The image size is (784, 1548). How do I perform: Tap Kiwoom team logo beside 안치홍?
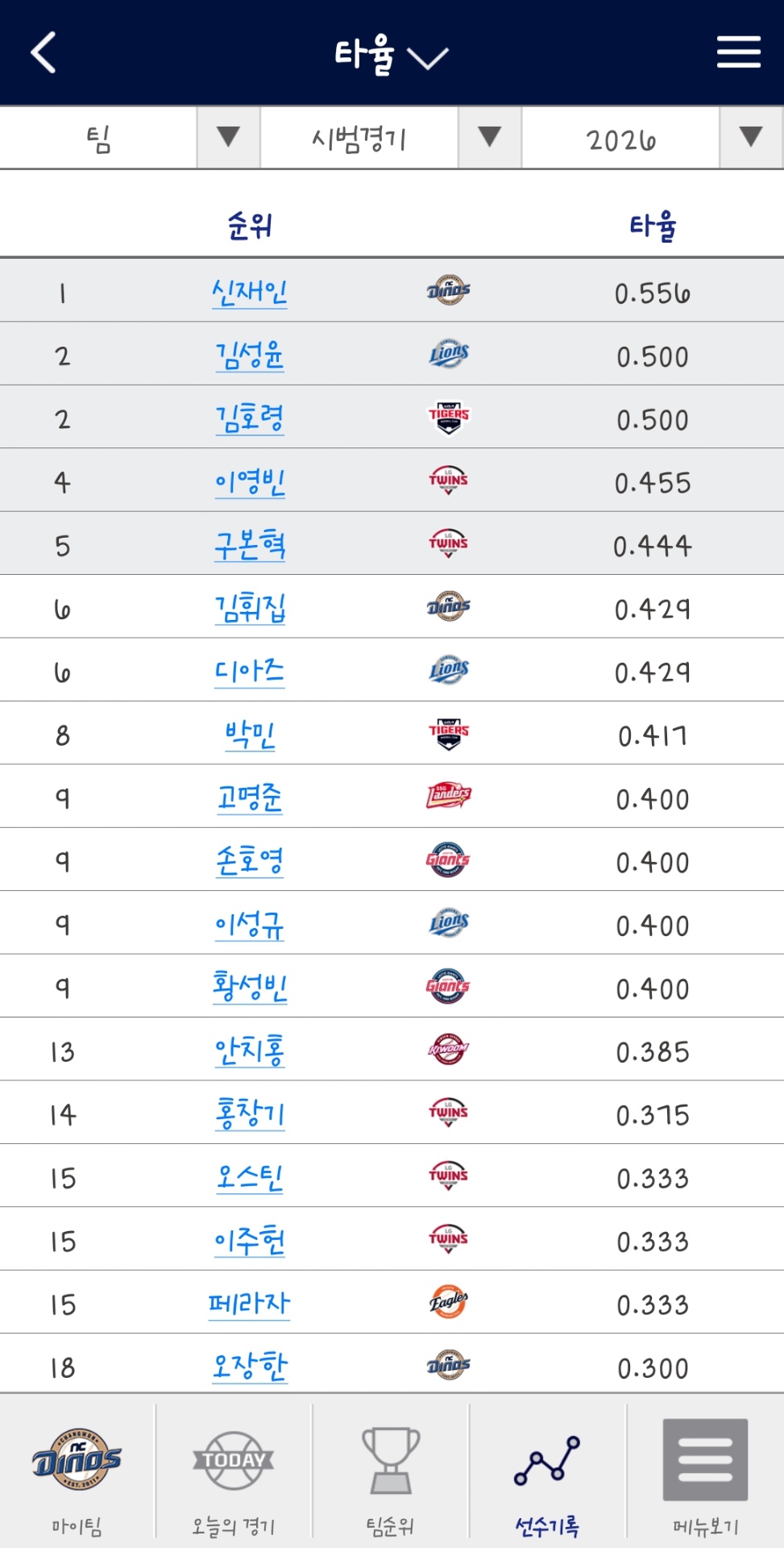[x=449, y=1049]
